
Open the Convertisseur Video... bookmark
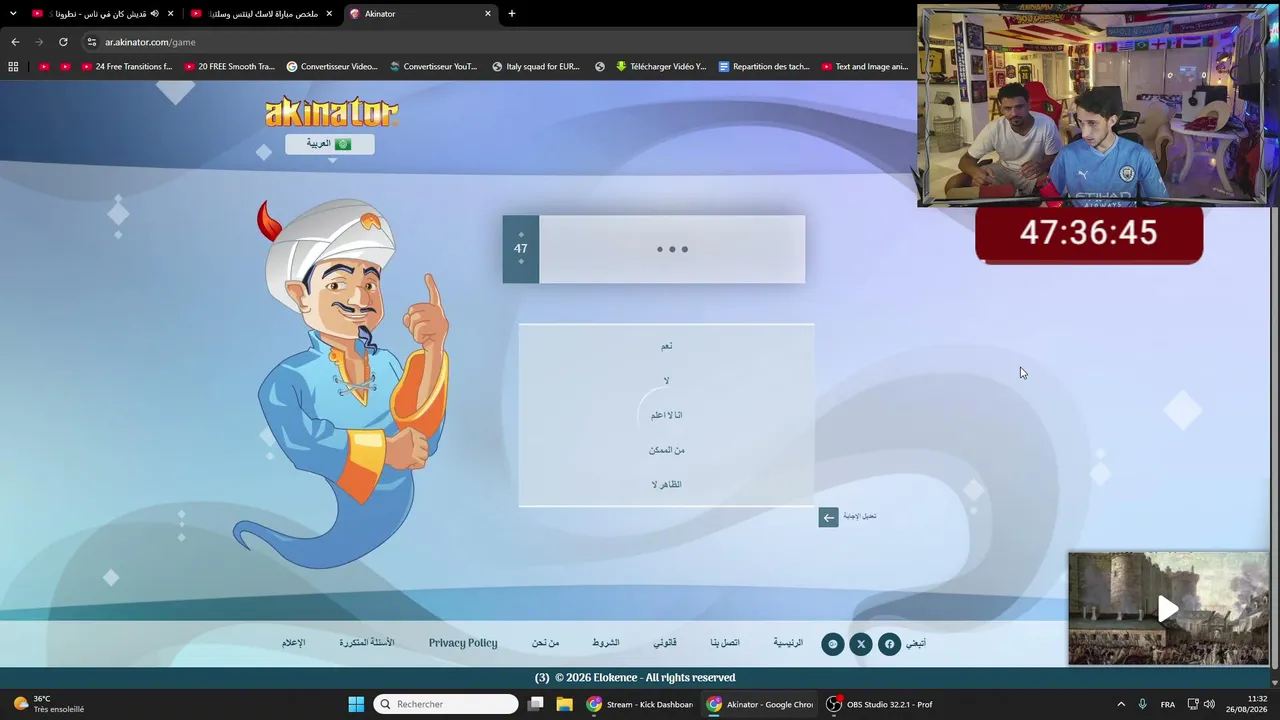point(332,67)
